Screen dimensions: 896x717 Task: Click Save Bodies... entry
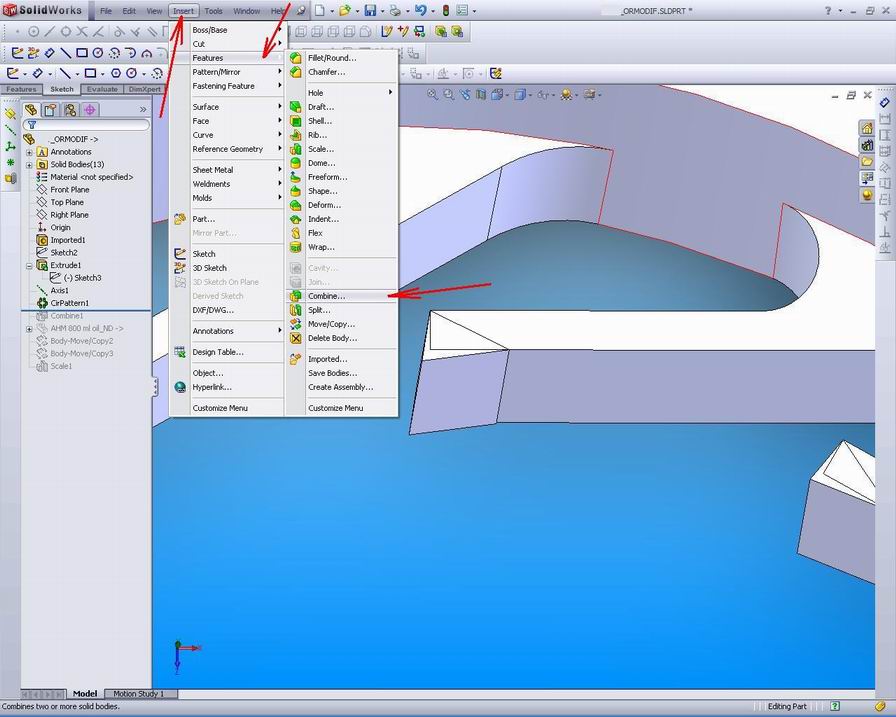pyautogui.click(x=333, y=373)
